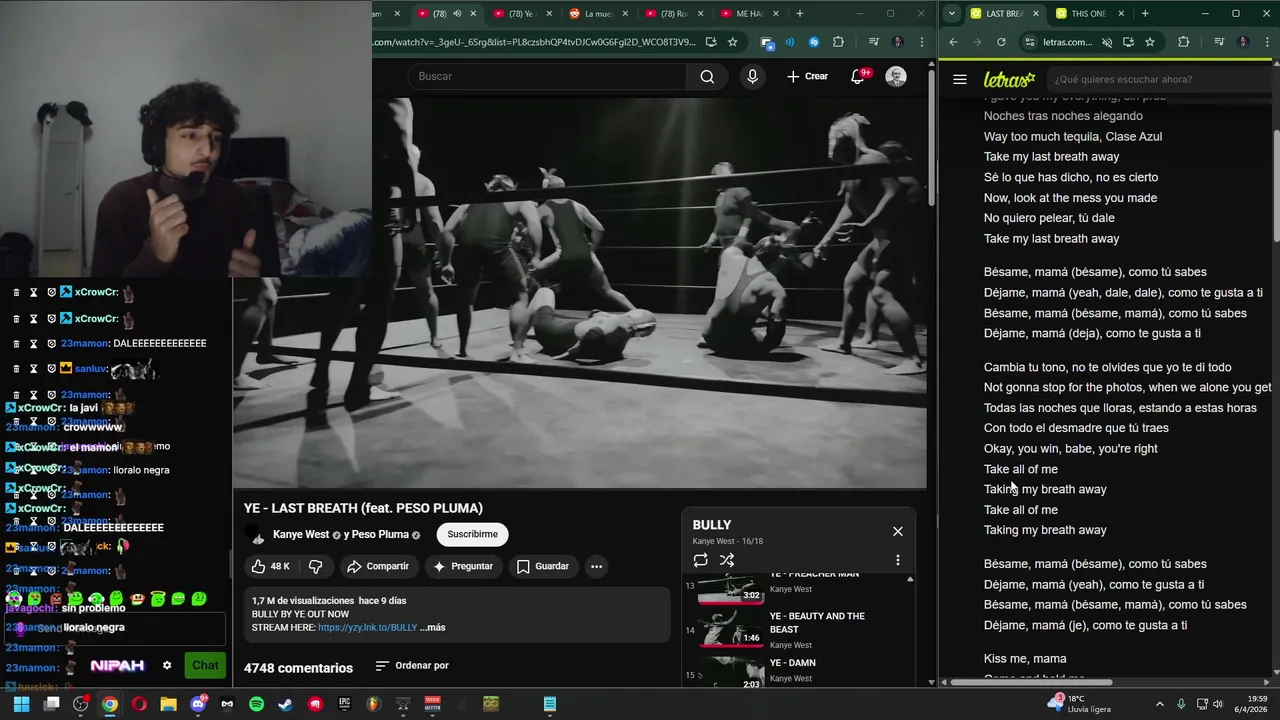1280x720 pixels.
Task: Open extensions puzzle icon in YouTube window
Action: click(x=838, y=42)
